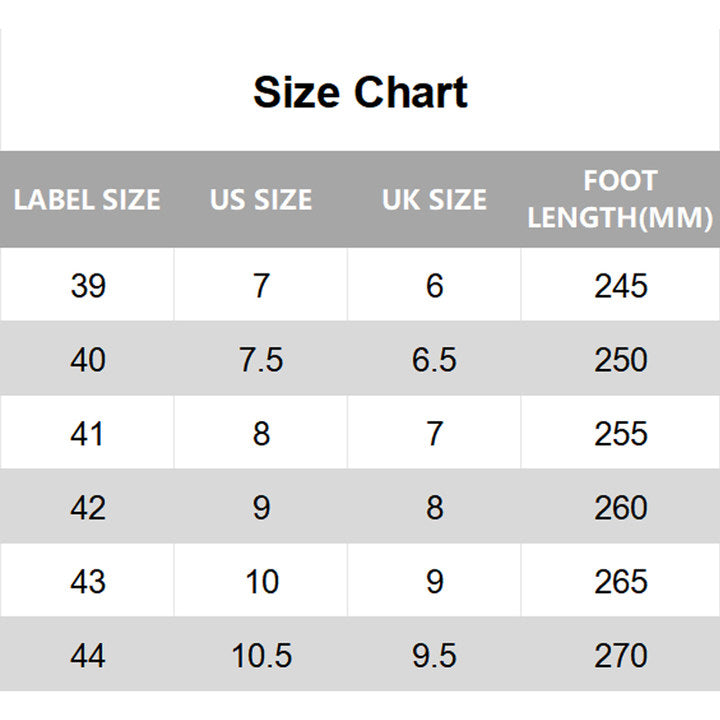
Task: Choose label size 41 cell
Action: 88,434
